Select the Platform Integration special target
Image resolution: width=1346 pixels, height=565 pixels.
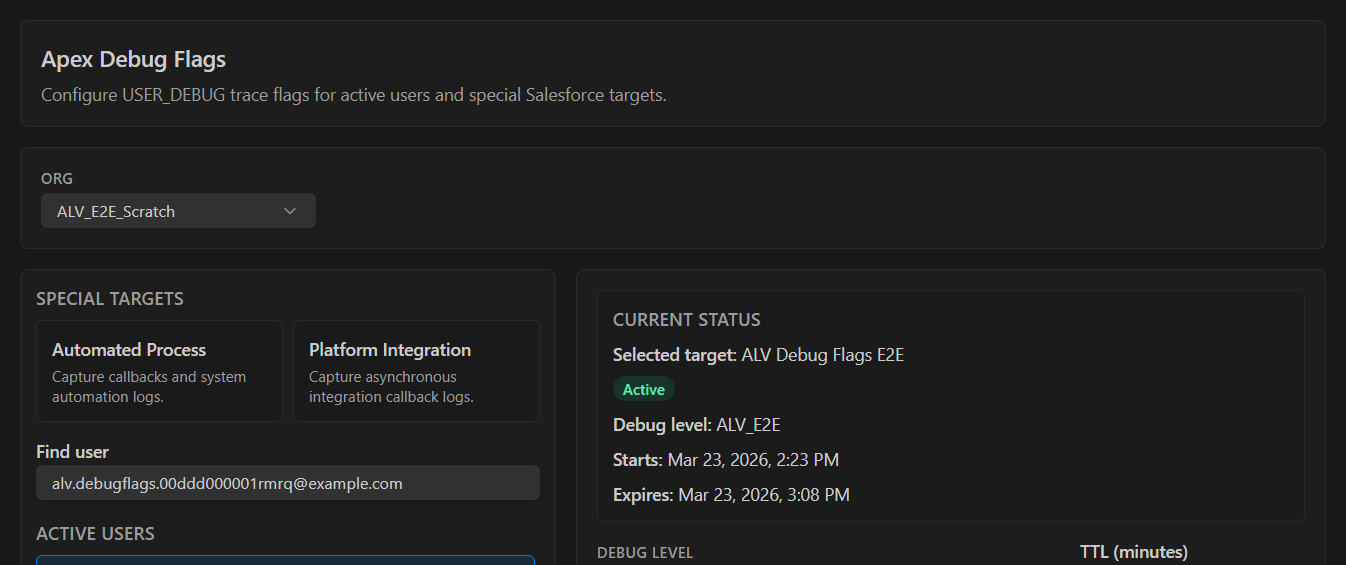pyautogui.click(x=416, y=371)
